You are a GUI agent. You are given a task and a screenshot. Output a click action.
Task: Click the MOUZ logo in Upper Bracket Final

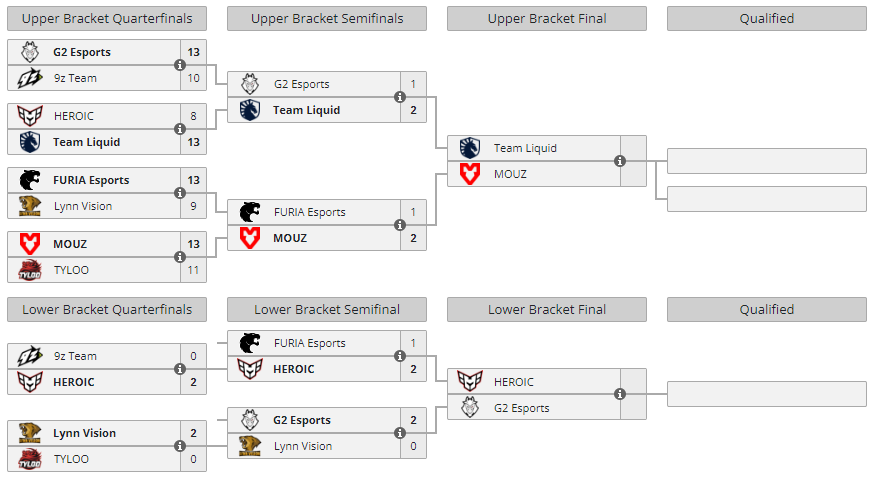[x=470, y=174]
